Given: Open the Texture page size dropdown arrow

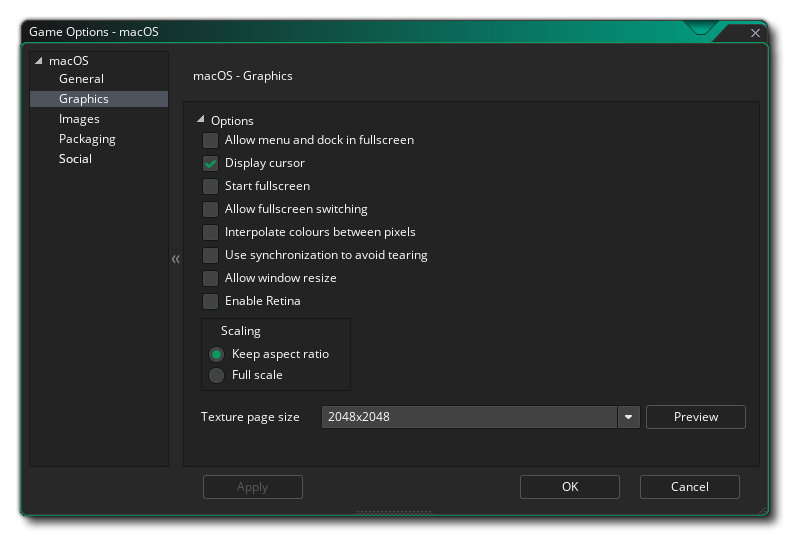Looking at the screenshot, I should (x=628, y=417).
